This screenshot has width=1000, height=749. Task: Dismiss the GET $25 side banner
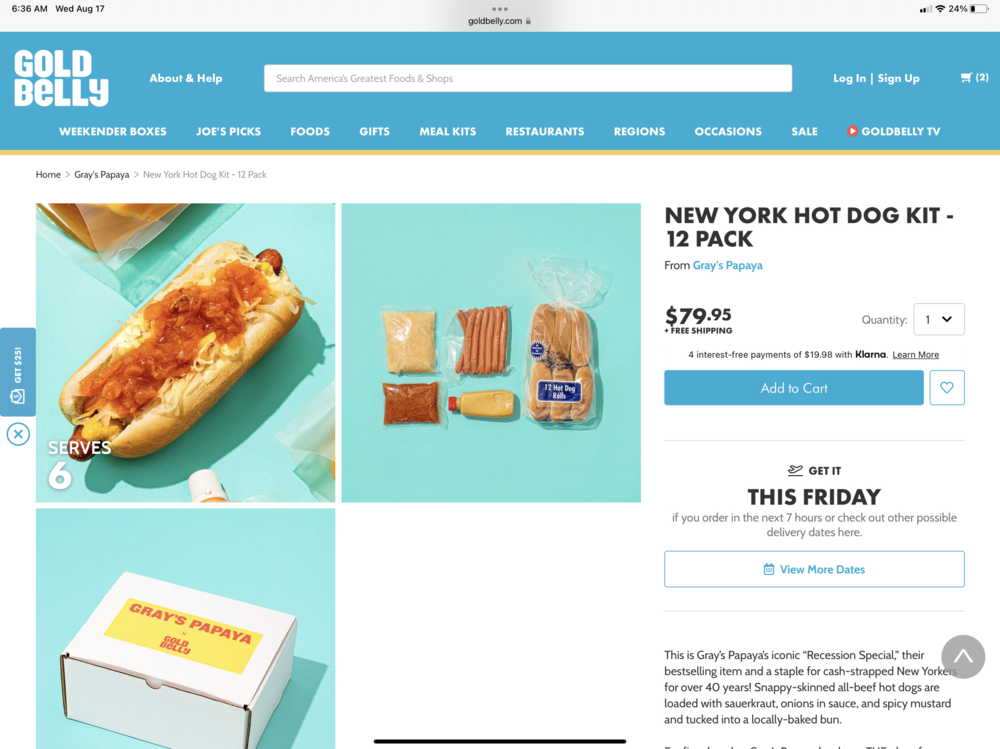[x=18, y=434]
